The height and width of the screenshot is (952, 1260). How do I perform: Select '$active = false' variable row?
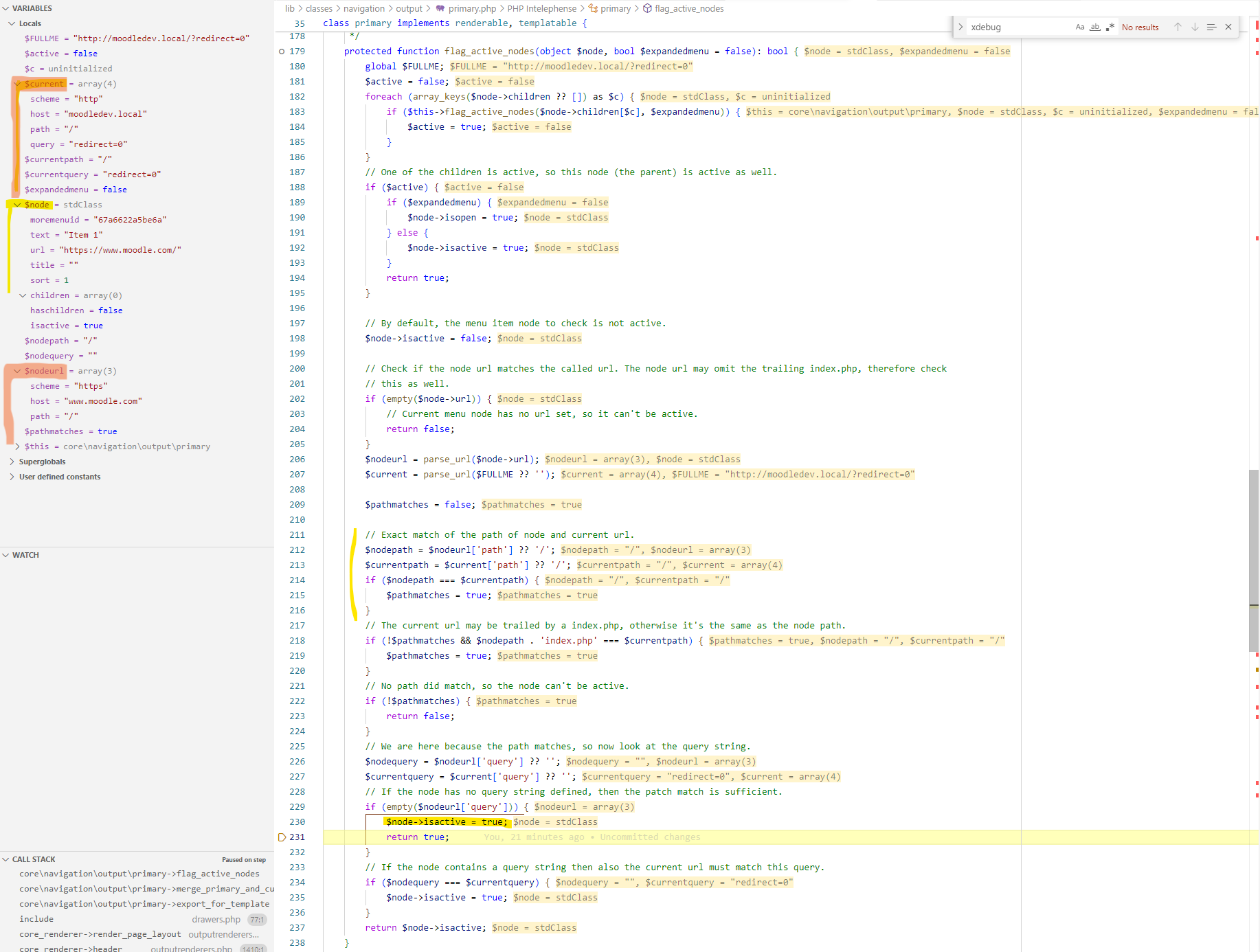click(137, 54)
